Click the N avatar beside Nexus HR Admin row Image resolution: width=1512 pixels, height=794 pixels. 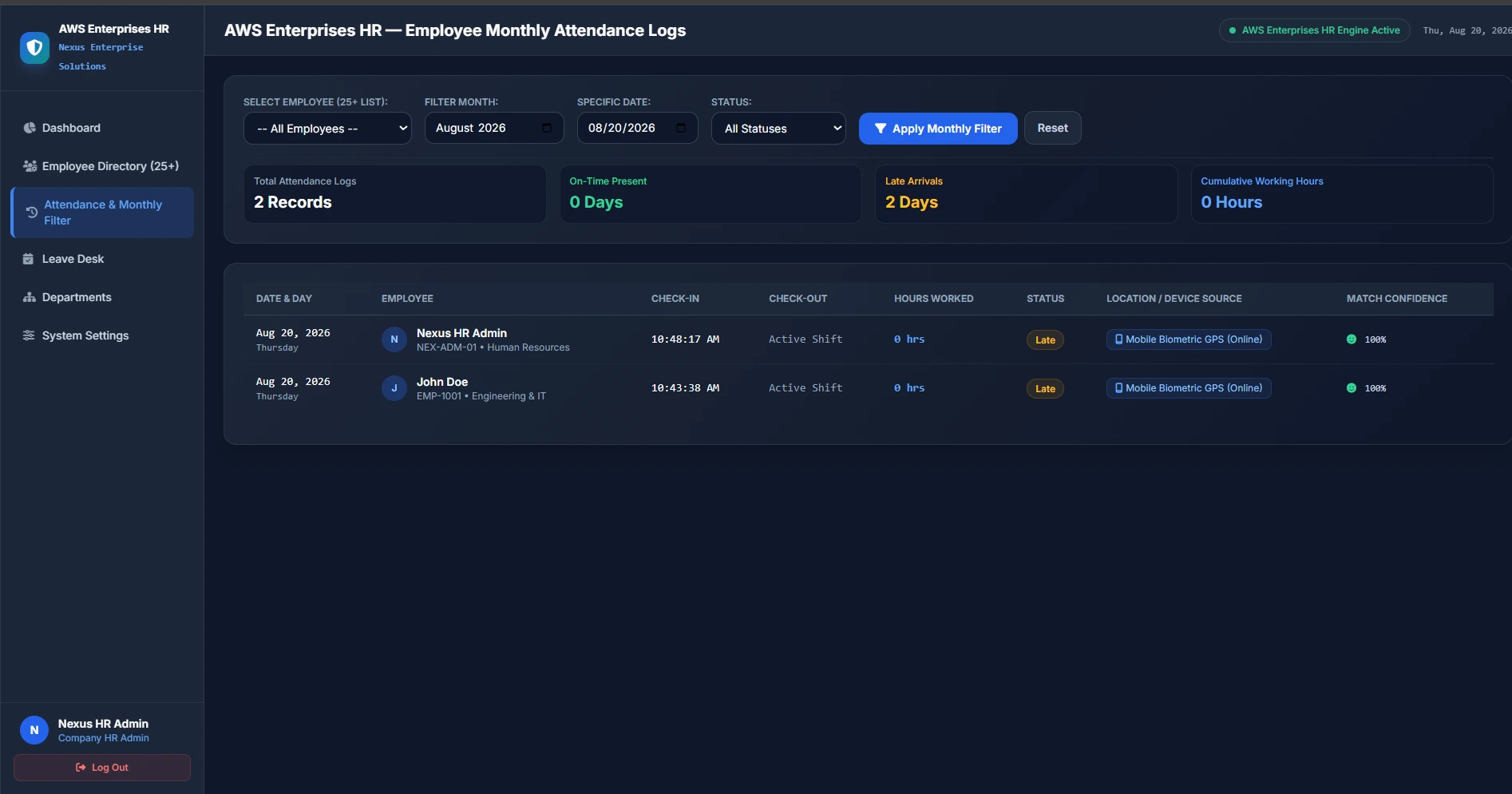pos(394,339)
